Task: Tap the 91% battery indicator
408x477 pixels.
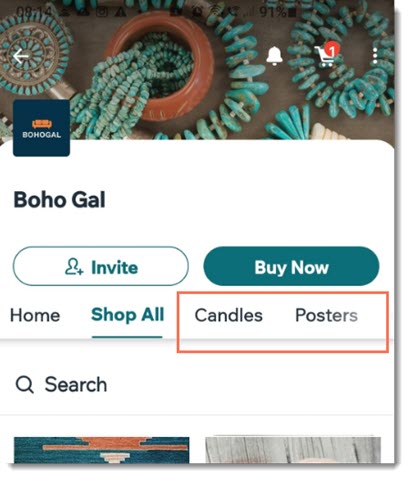Action: point(278,13)
